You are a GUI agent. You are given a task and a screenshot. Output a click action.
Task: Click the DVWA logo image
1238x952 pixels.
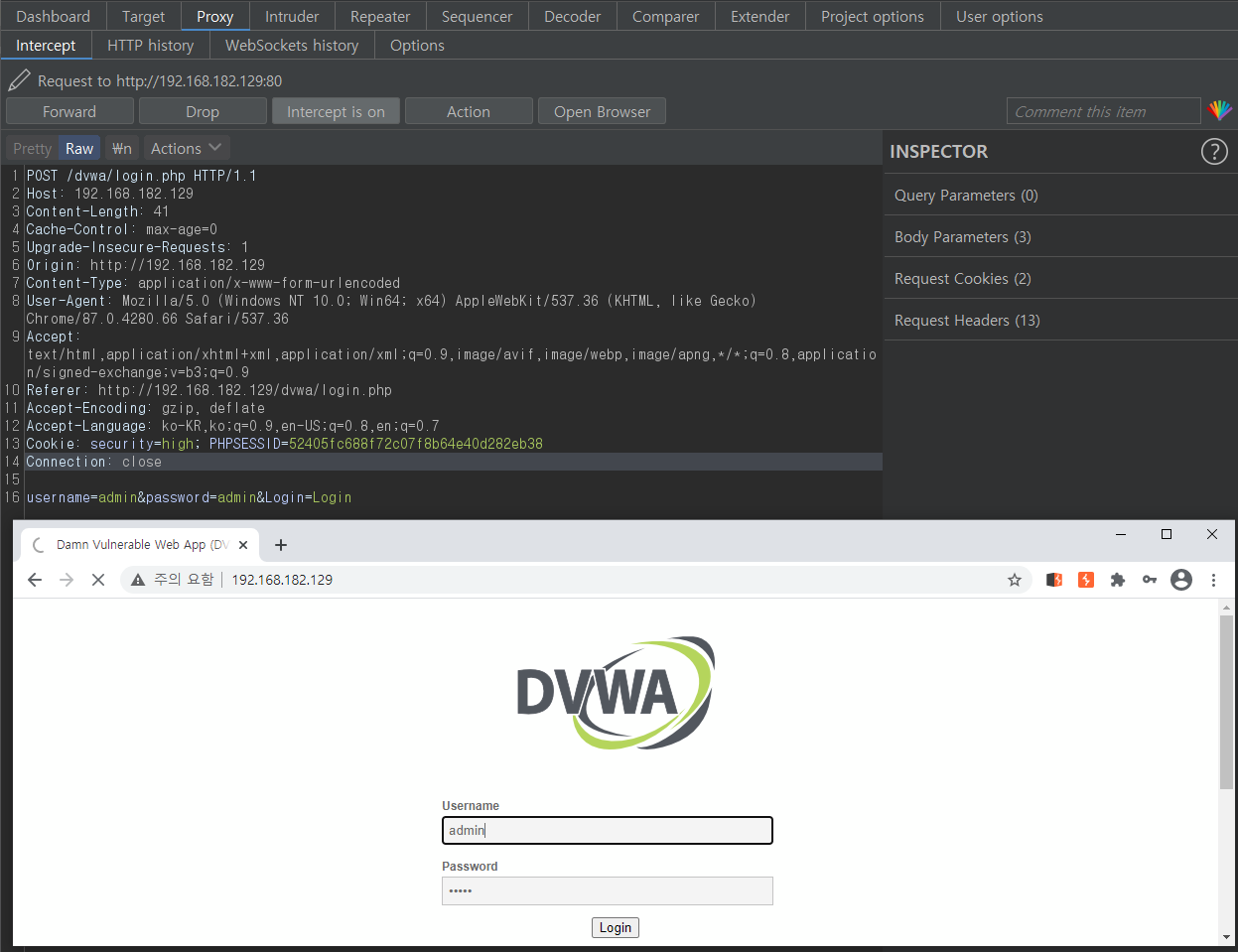[616, 693]
